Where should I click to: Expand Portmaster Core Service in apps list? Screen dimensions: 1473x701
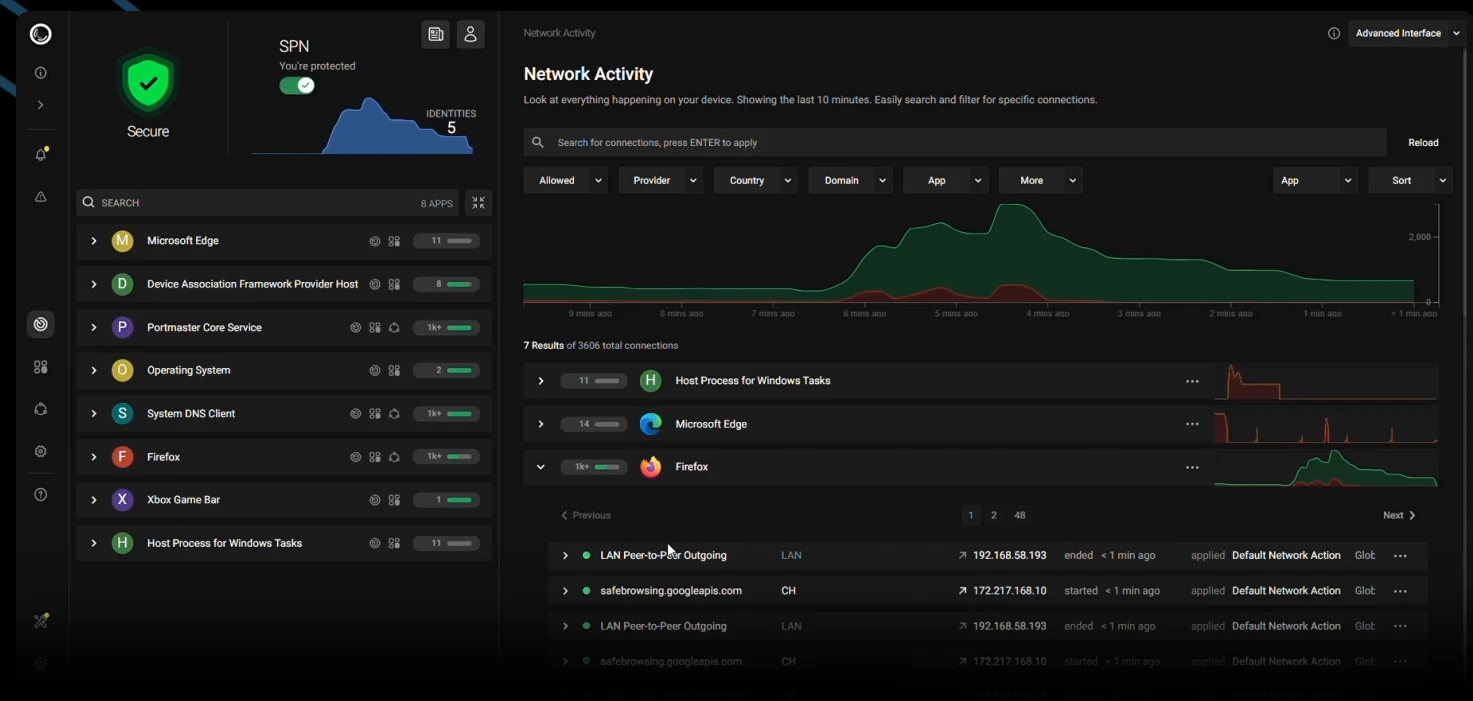pyautogui.click(x=93, y=327)
